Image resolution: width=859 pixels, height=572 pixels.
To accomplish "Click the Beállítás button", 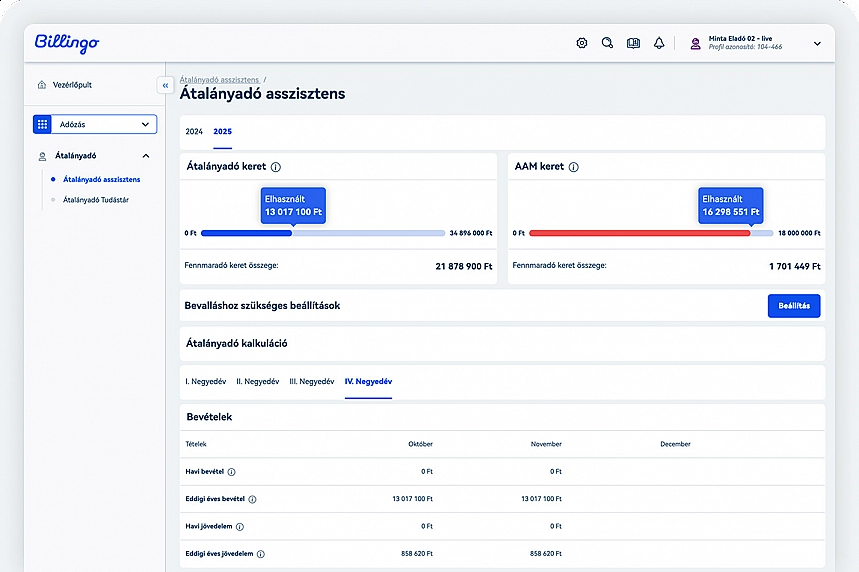I will [794, 306].
